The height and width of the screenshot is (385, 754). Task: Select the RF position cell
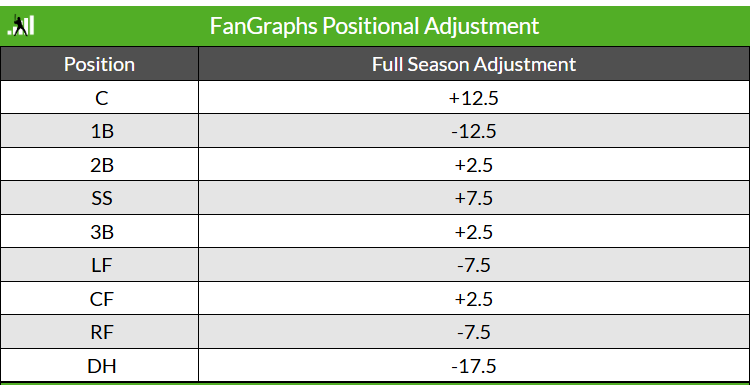100,332
